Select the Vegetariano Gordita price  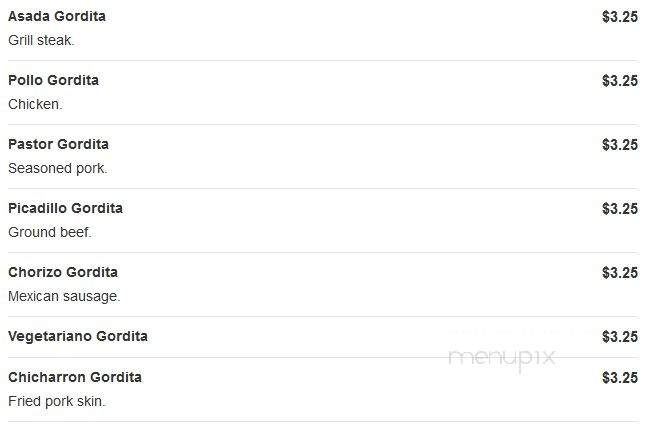coord(620,337)
